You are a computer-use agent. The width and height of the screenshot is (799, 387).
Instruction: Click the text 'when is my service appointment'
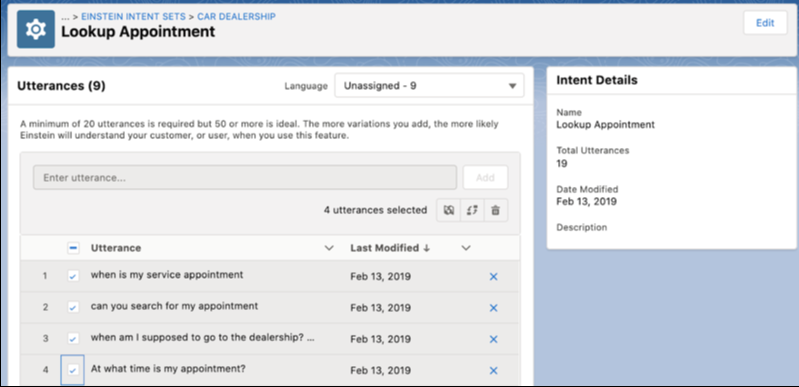pos(167,275)
